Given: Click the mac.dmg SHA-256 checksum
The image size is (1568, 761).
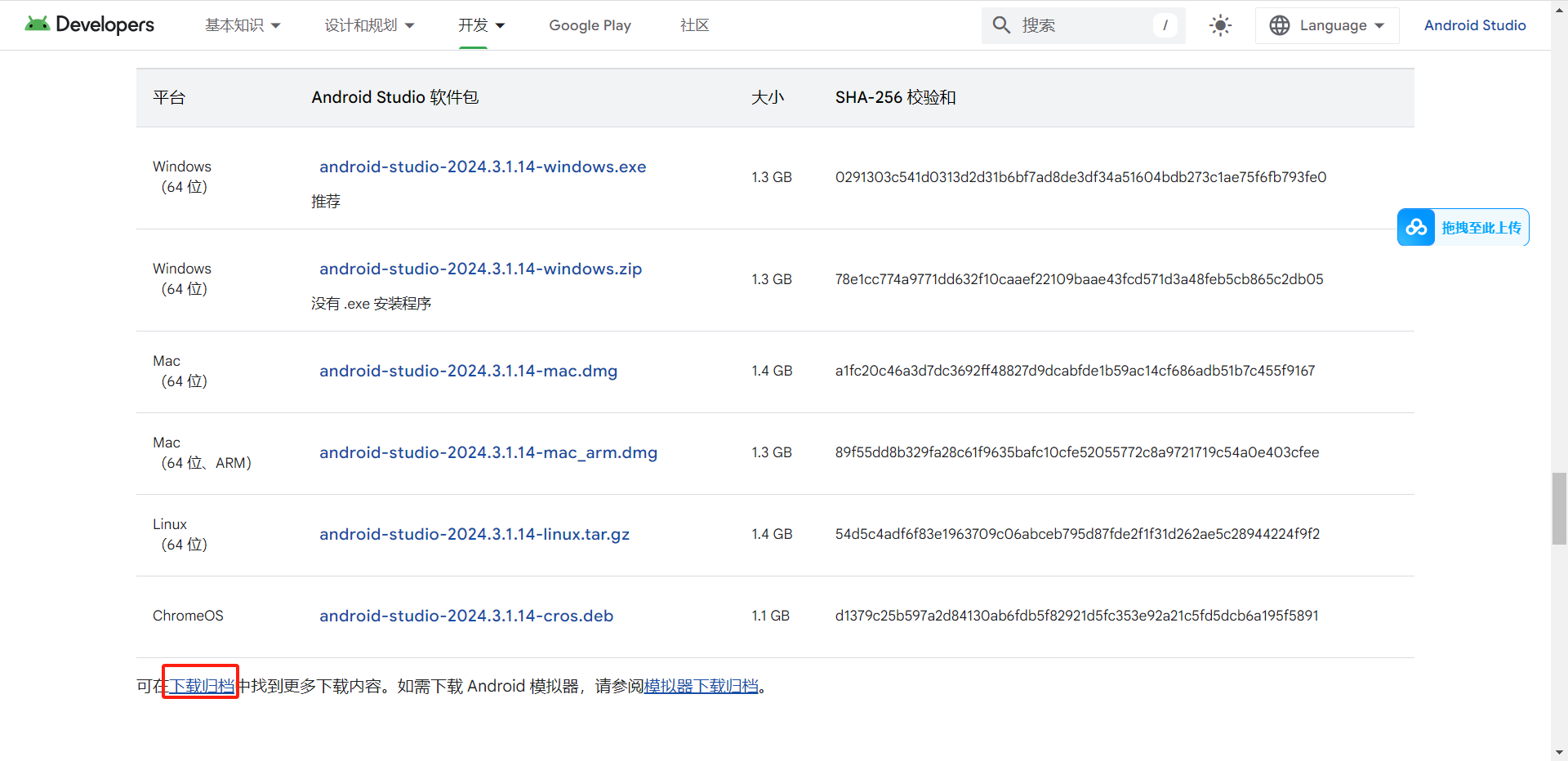Looking at the screenshot, I should 1075,371.
